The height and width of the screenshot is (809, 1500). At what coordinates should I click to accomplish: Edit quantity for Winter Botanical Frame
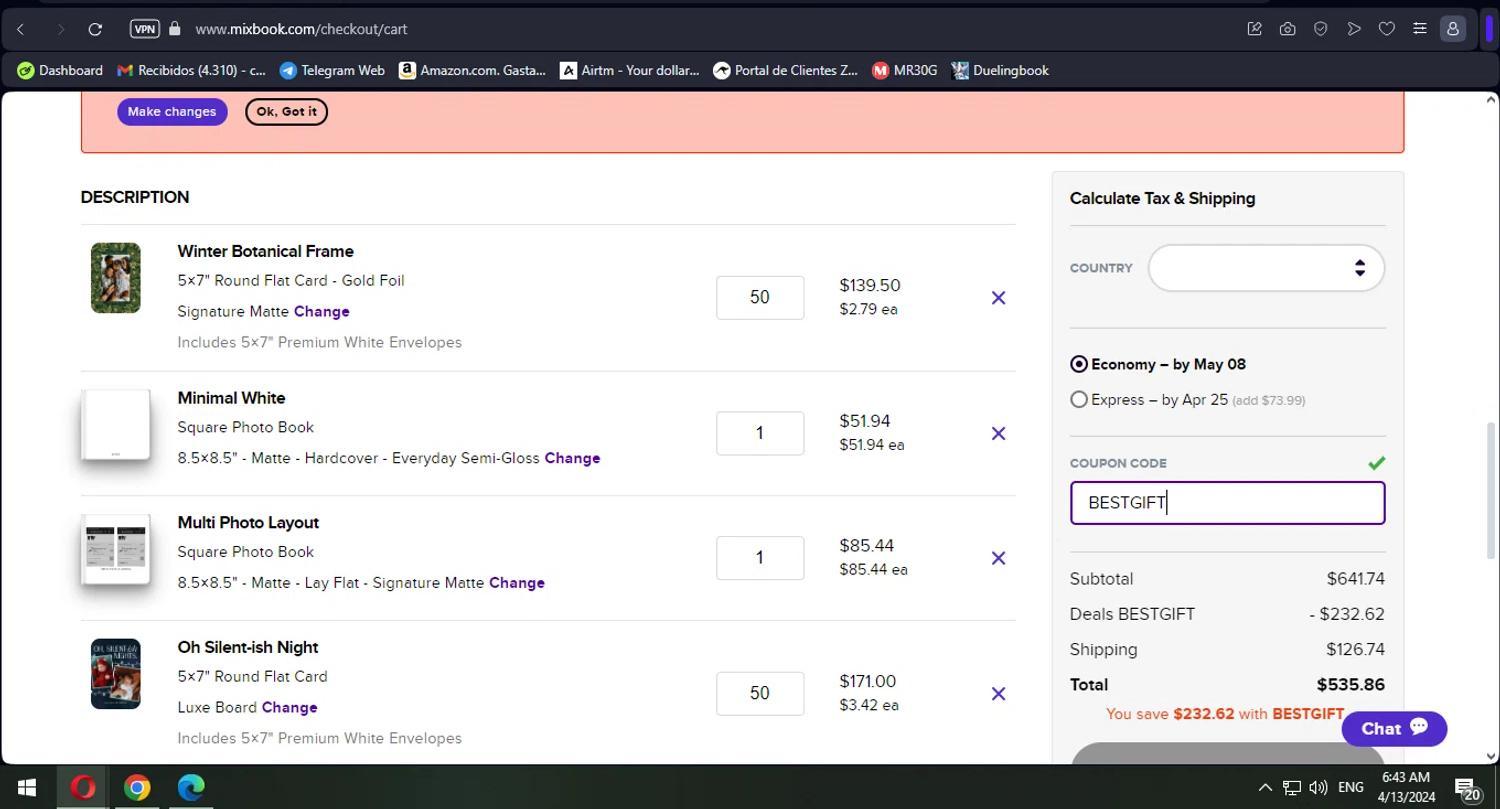point(760,298)
